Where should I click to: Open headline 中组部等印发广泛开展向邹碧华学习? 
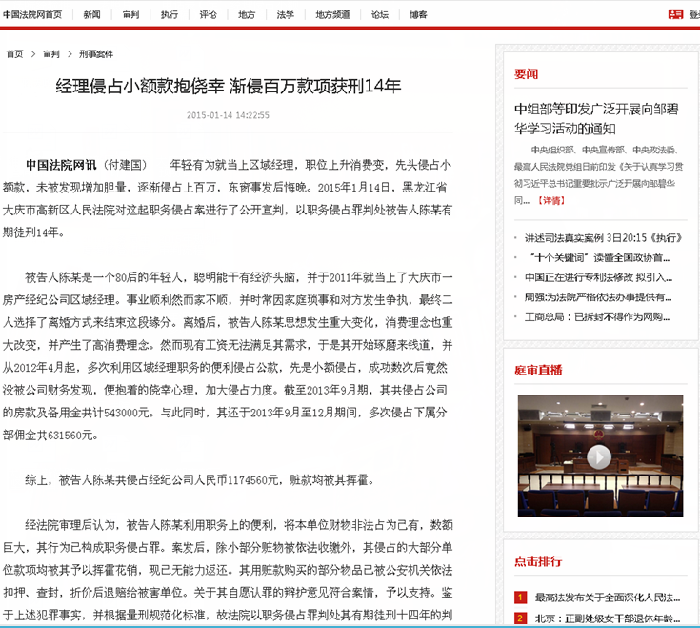(x=596, y=119)
